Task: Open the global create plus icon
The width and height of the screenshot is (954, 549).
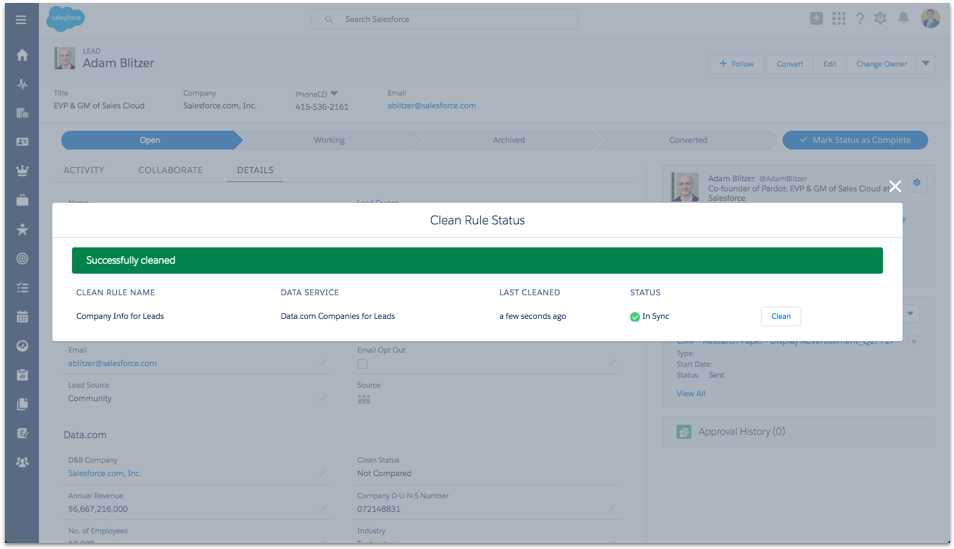Action: 816,18
